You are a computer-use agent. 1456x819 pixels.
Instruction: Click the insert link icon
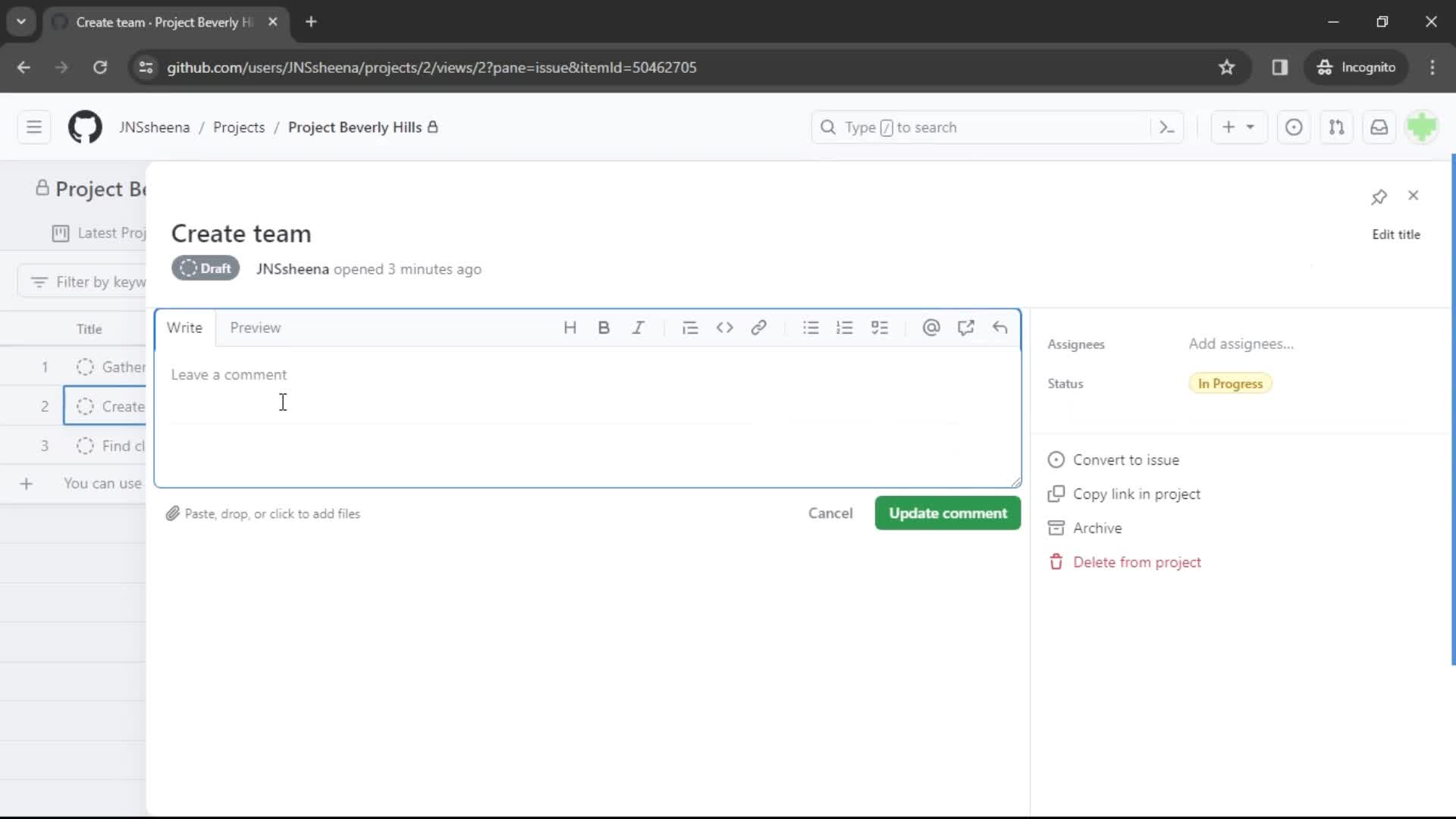click(x=760, y=327)
